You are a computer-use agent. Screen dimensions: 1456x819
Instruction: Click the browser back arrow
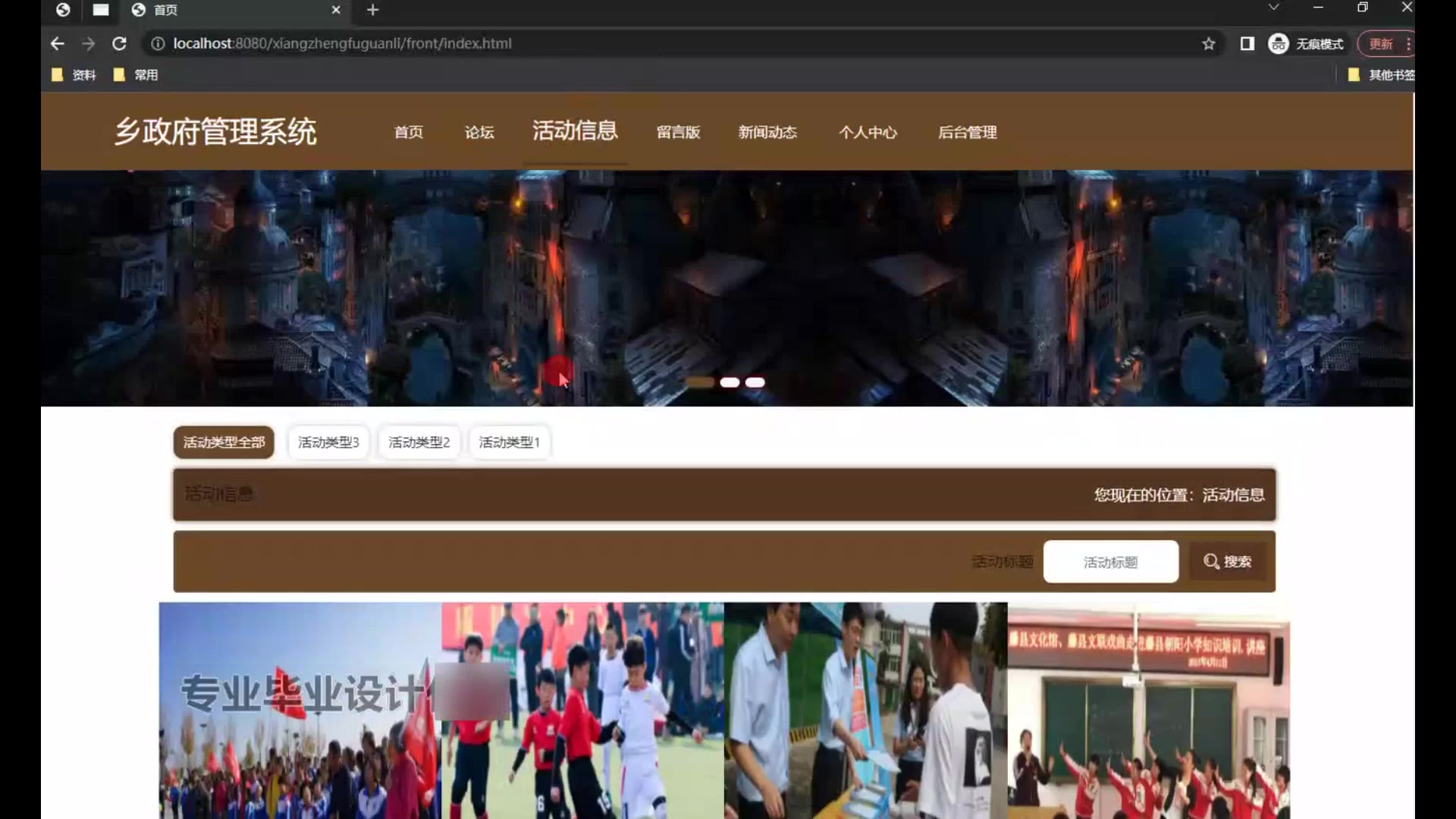tap(57, 44)
